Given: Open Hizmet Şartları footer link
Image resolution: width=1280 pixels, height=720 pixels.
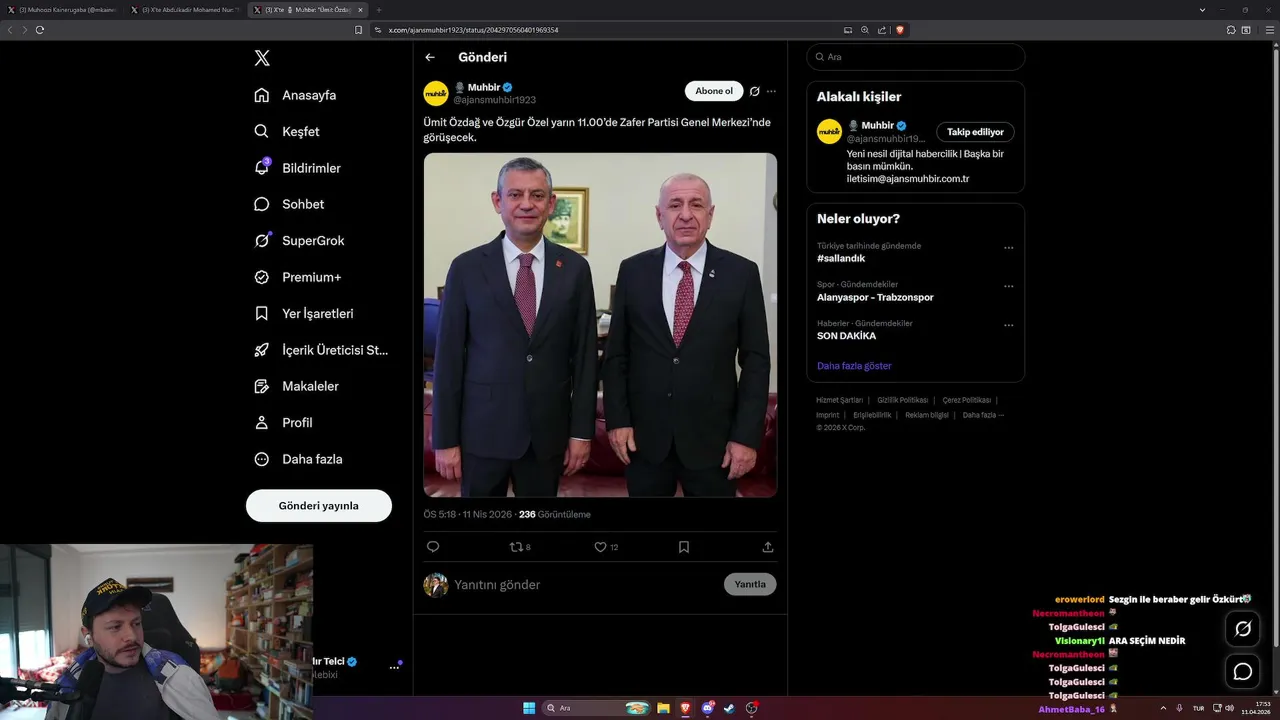Looking at the screenshot, I should (x=839, y=400).
